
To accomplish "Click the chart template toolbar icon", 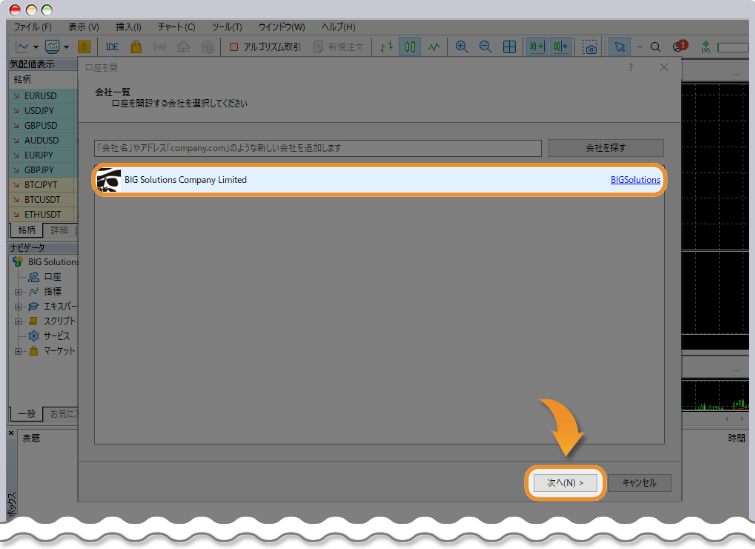I will (52, 47).
